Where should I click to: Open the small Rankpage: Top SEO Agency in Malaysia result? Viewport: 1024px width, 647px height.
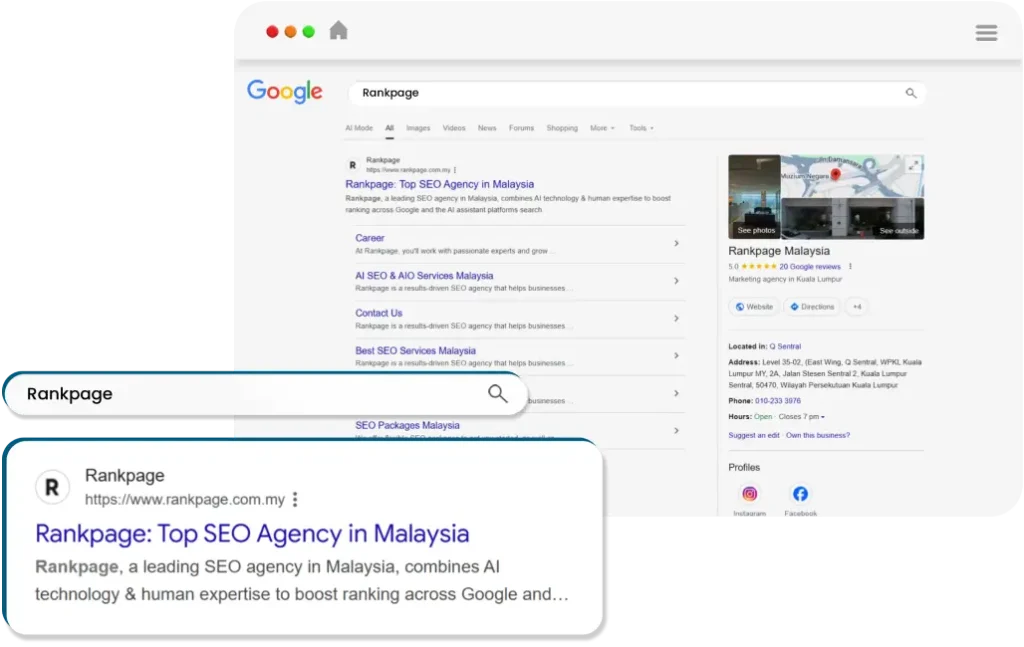click(x=440, y=184)
